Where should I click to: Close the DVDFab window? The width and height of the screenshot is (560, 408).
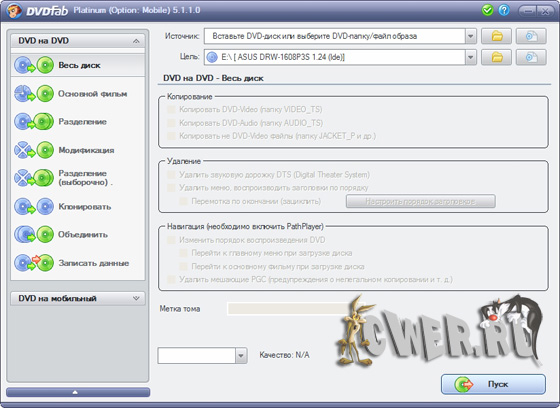click(x=545, y=11)
